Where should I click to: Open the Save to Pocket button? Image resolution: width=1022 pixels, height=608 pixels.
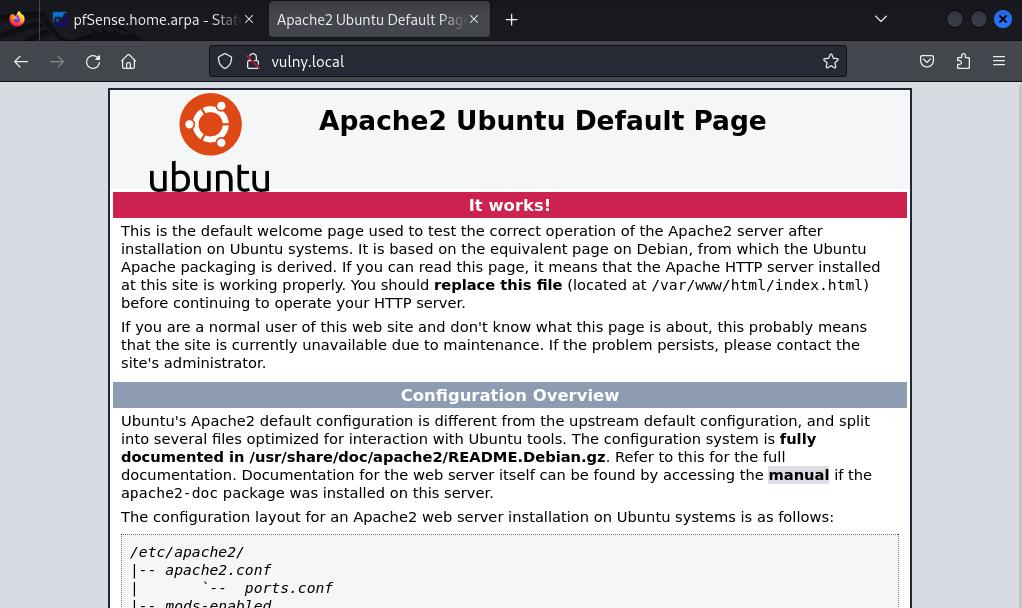tap(927, 61)
